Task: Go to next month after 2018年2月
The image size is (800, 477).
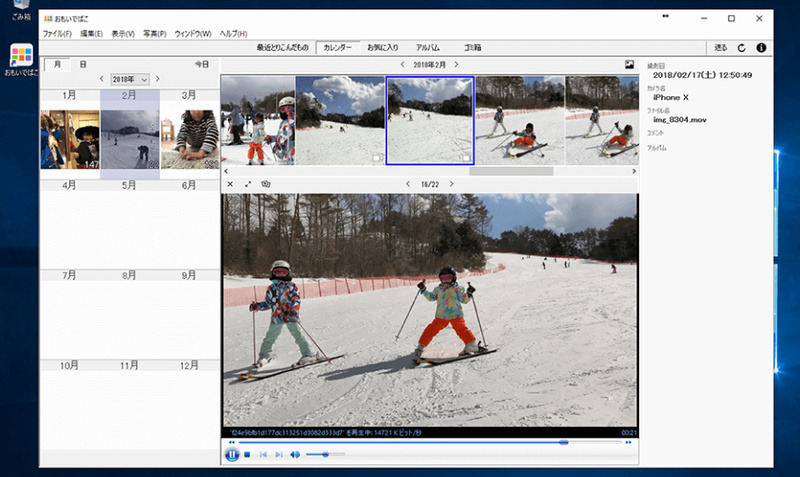Action: click(x=456, y=65)
